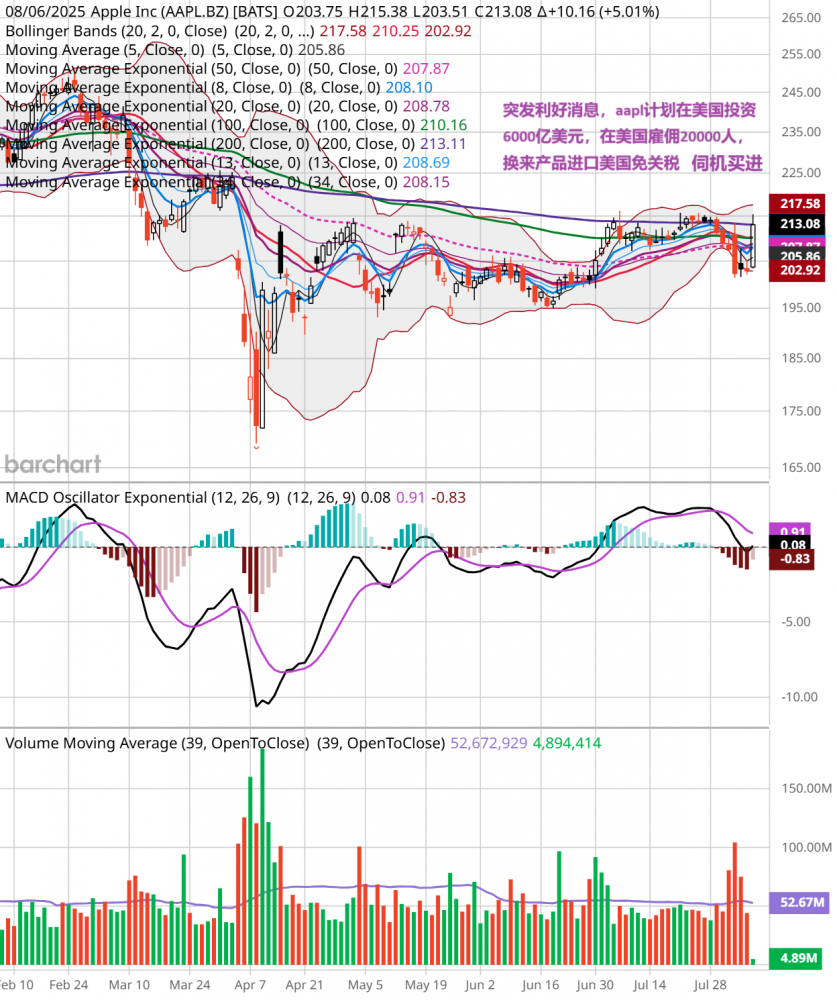Viewport: 837px width, 1000px height.
Task: Click the 185.00 price axis label
Action: point(801,358)
